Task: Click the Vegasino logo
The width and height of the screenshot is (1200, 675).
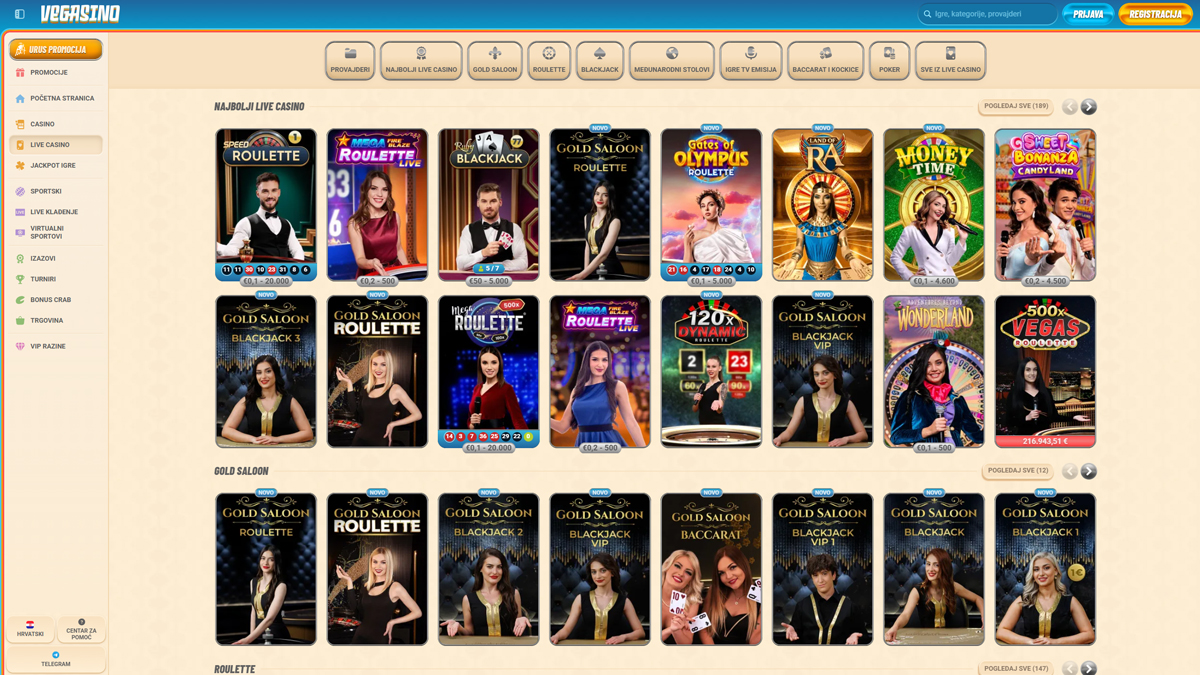Action: [80, 14]
